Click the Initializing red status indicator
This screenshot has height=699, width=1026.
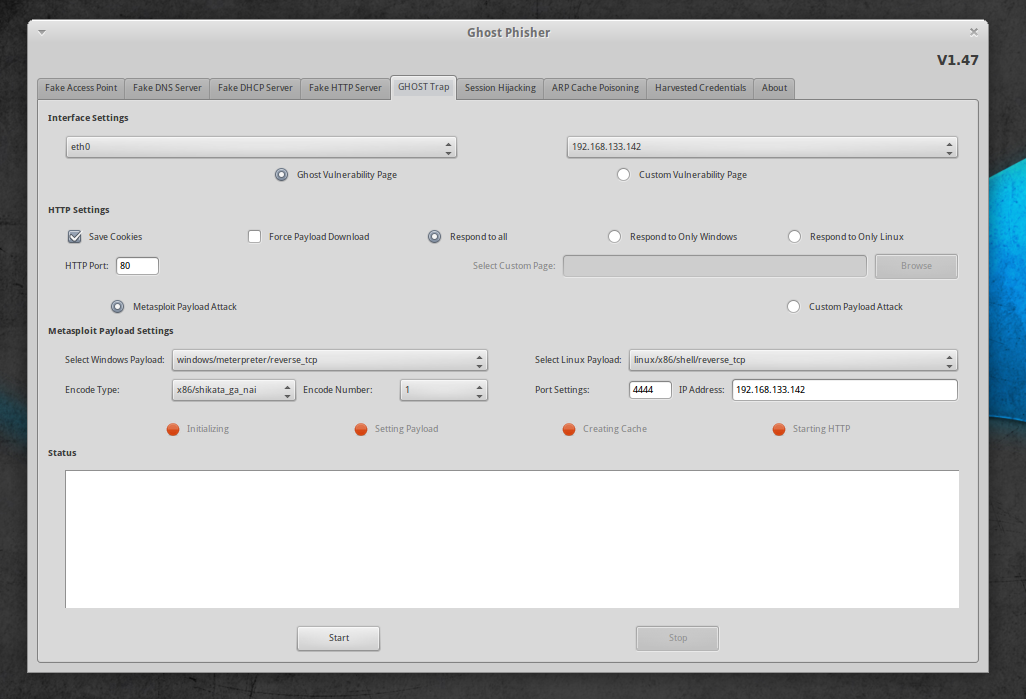coord(173,429)
